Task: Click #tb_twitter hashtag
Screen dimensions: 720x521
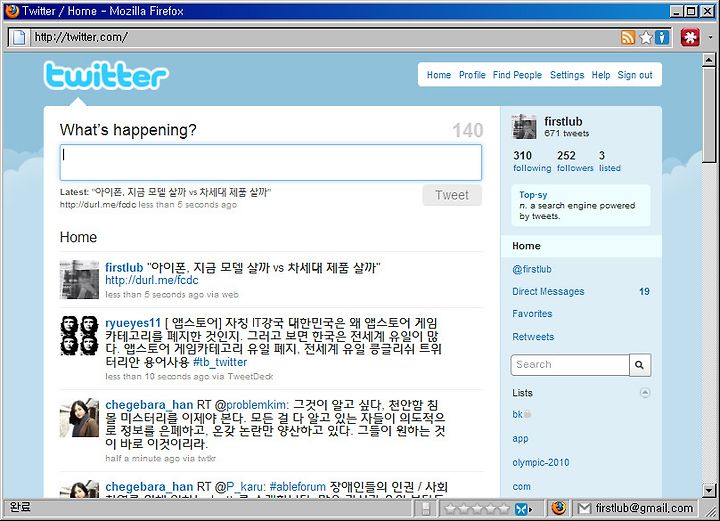Action: [220, 362]
